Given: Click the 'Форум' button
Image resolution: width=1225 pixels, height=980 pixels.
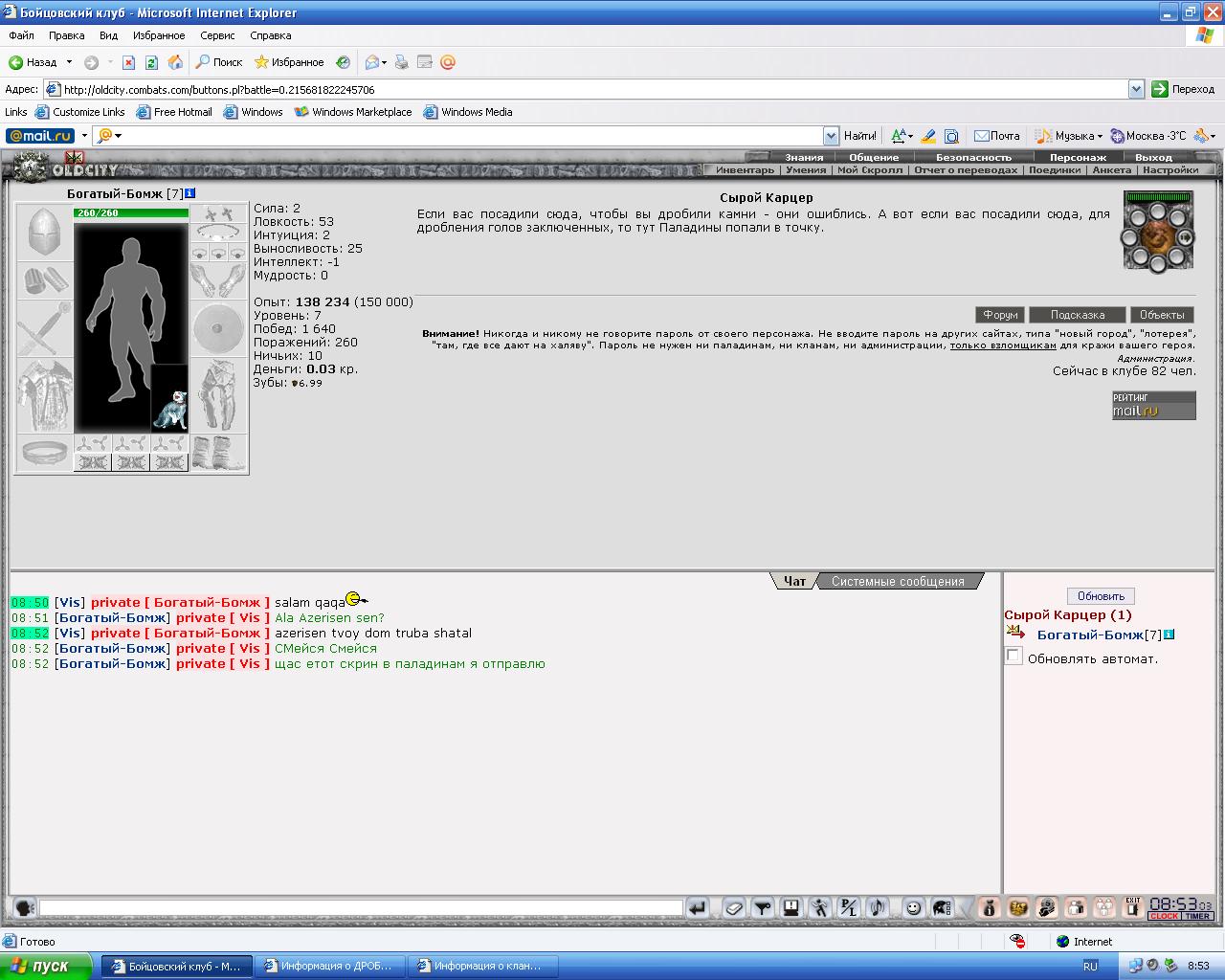Looking at the screenshot, I should coord(1000,315).
